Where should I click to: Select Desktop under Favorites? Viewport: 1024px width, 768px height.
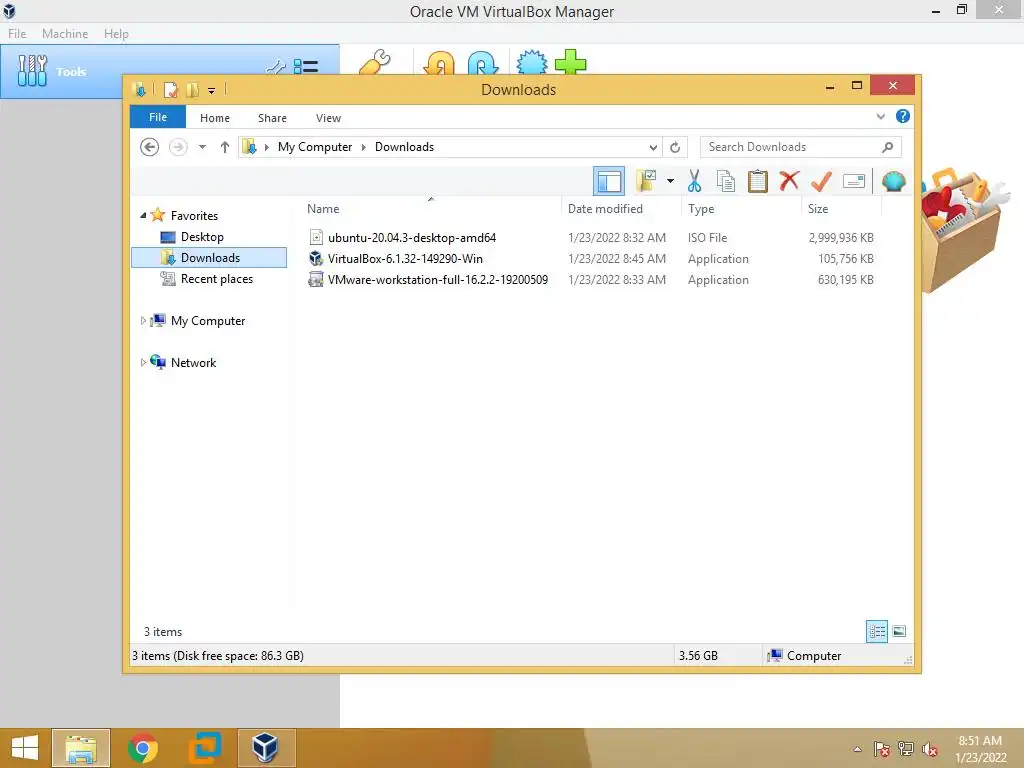pyautogui.click(x=202, y=236)
